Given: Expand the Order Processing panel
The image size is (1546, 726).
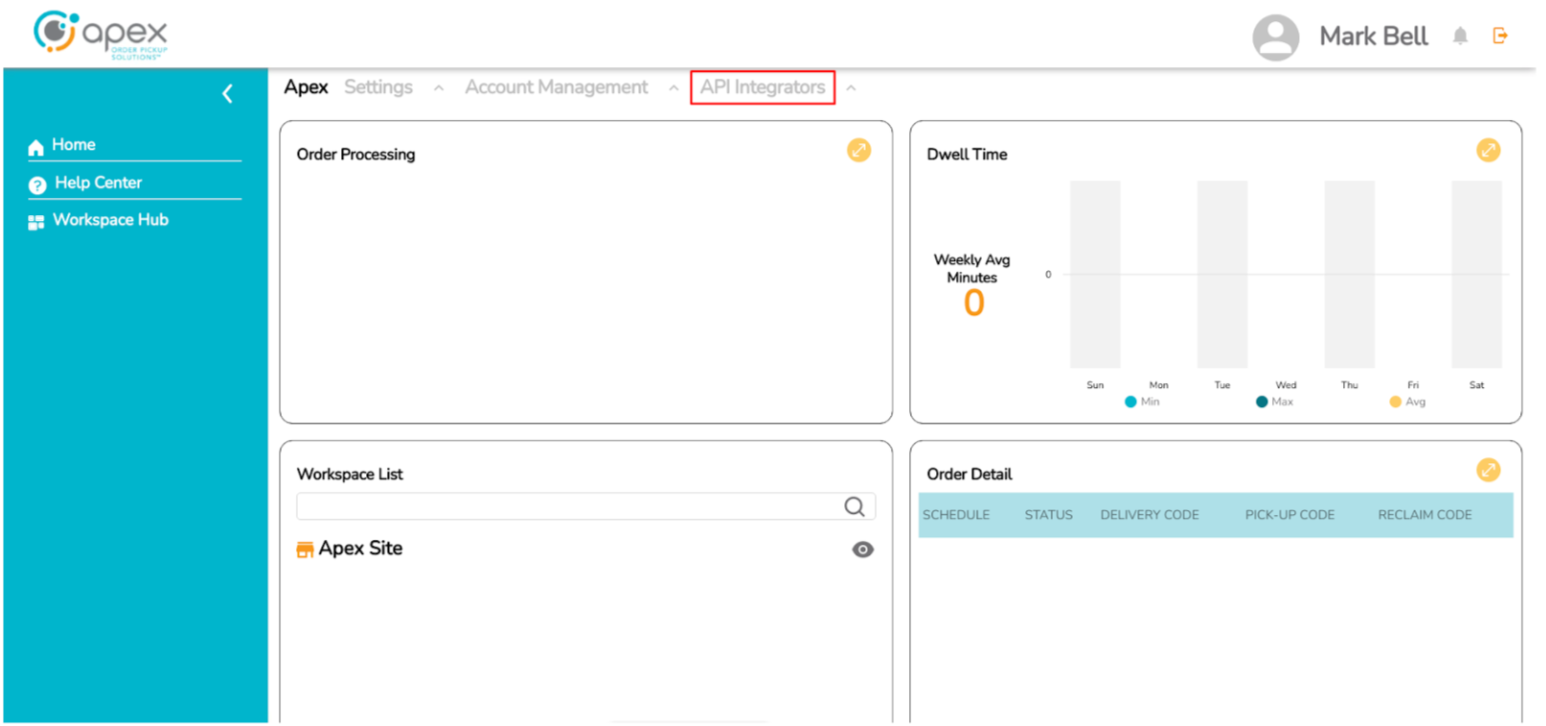Looking at the screenshot, I should 859,150.
